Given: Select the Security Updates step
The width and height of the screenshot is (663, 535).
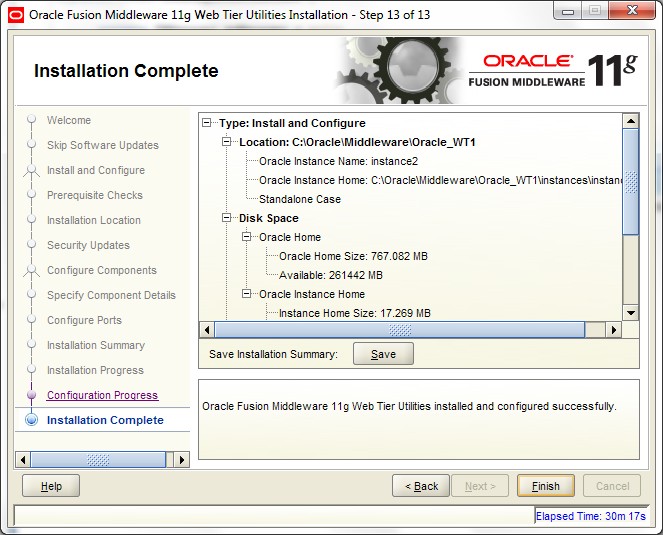Looking at the screenshot, I should coord(88,245).
